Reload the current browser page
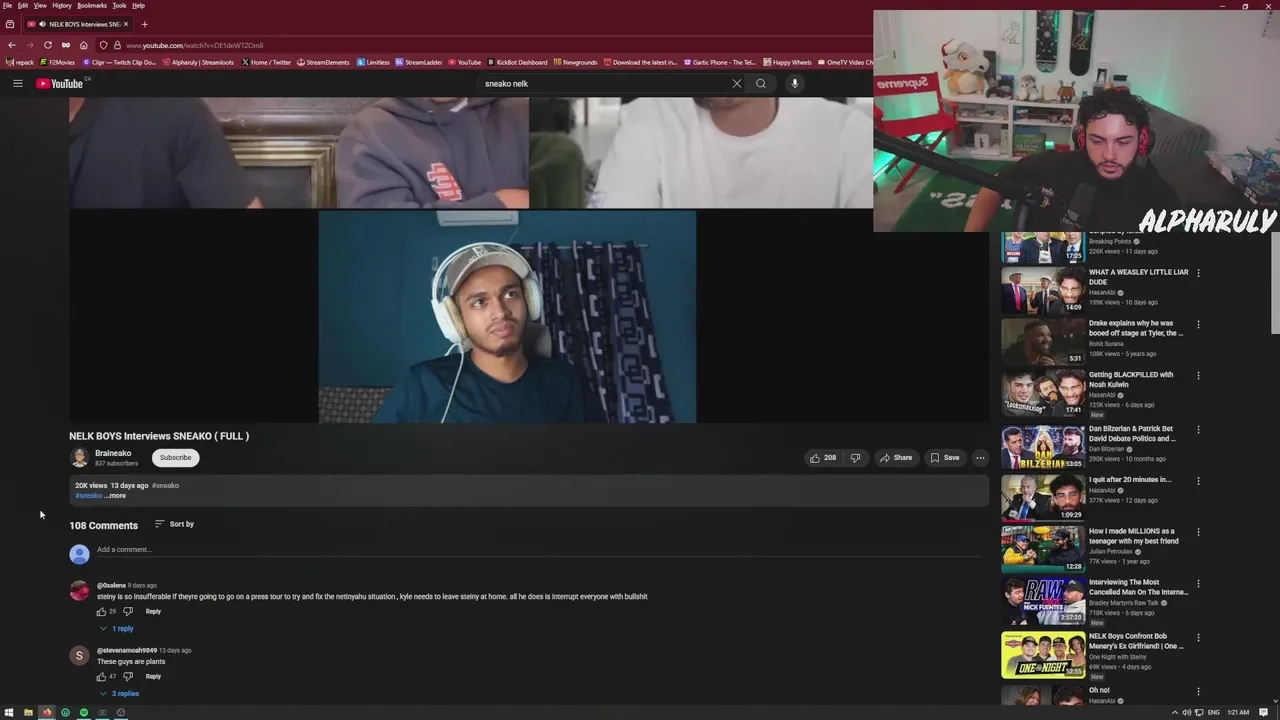The width and height of the screenshot is (1280, 720). tap(47, 45)
